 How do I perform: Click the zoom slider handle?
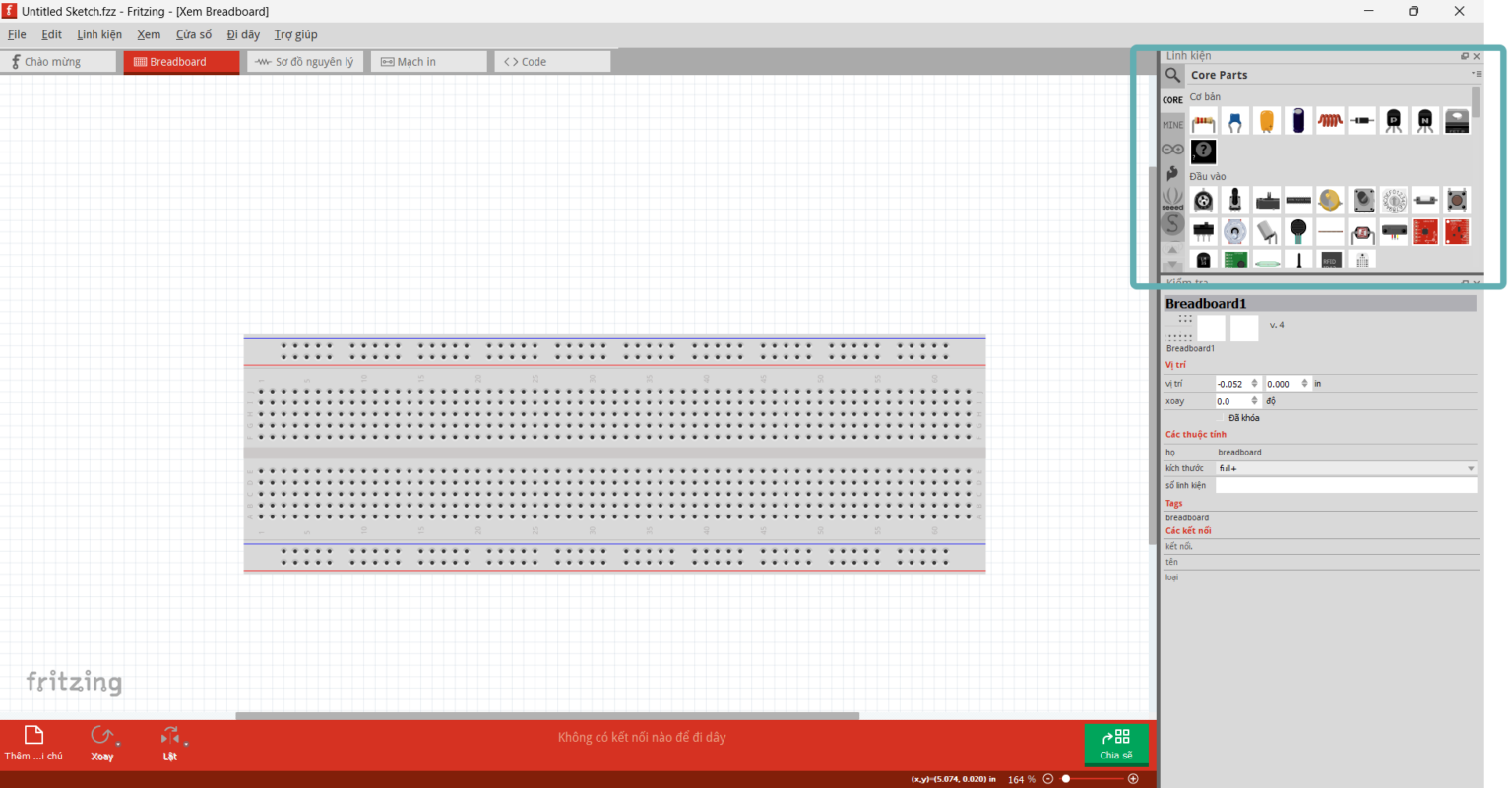point(1066,779)
